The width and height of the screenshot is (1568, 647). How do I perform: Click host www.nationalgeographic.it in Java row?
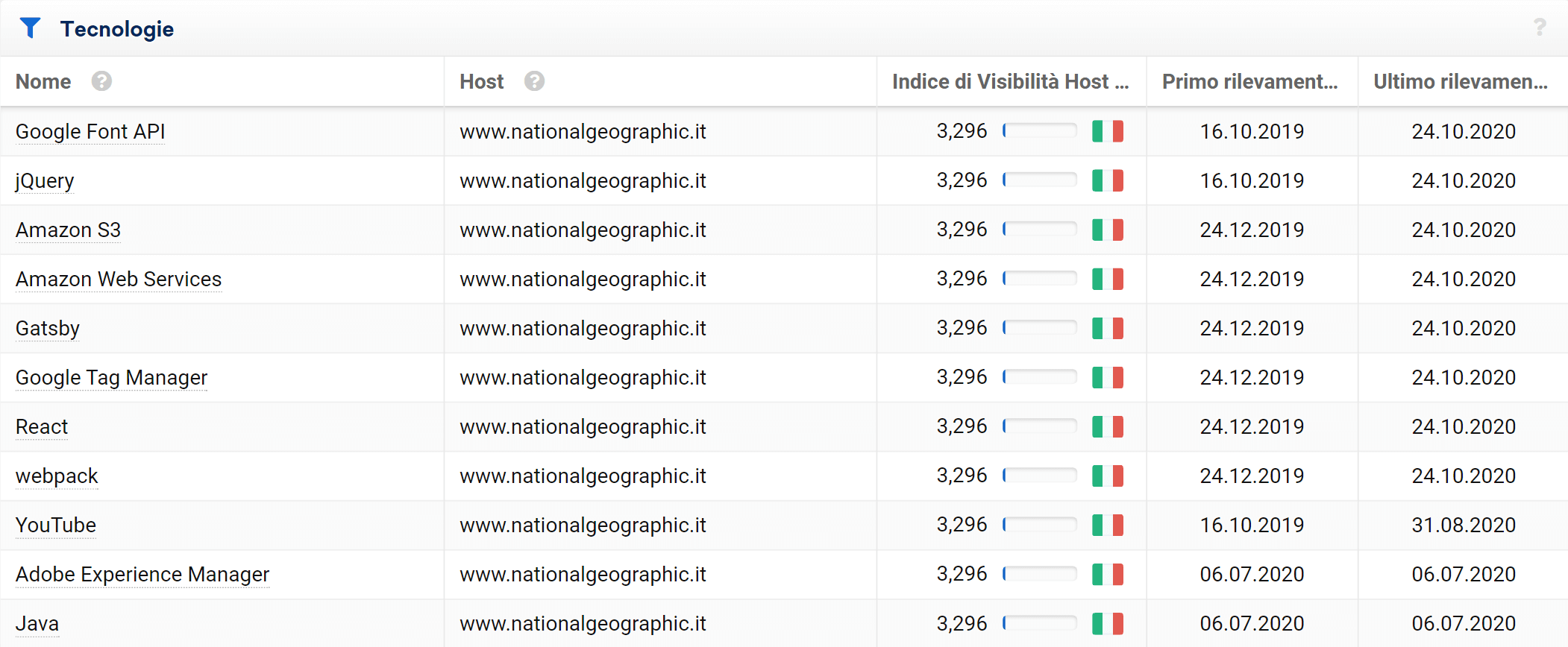pyautogui.click(x=583, y=623)
